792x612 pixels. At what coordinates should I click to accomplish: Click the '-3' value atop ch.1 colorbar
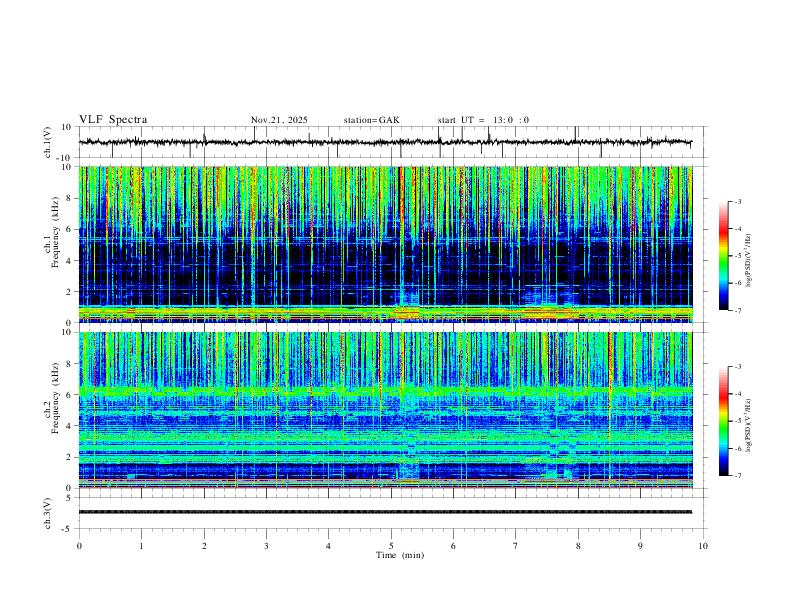point(737,201)
